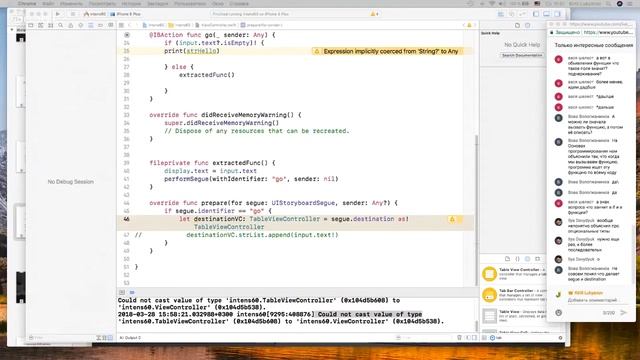Click the object library filter field
Screen dimensions: 640x360
coord(524,338)
